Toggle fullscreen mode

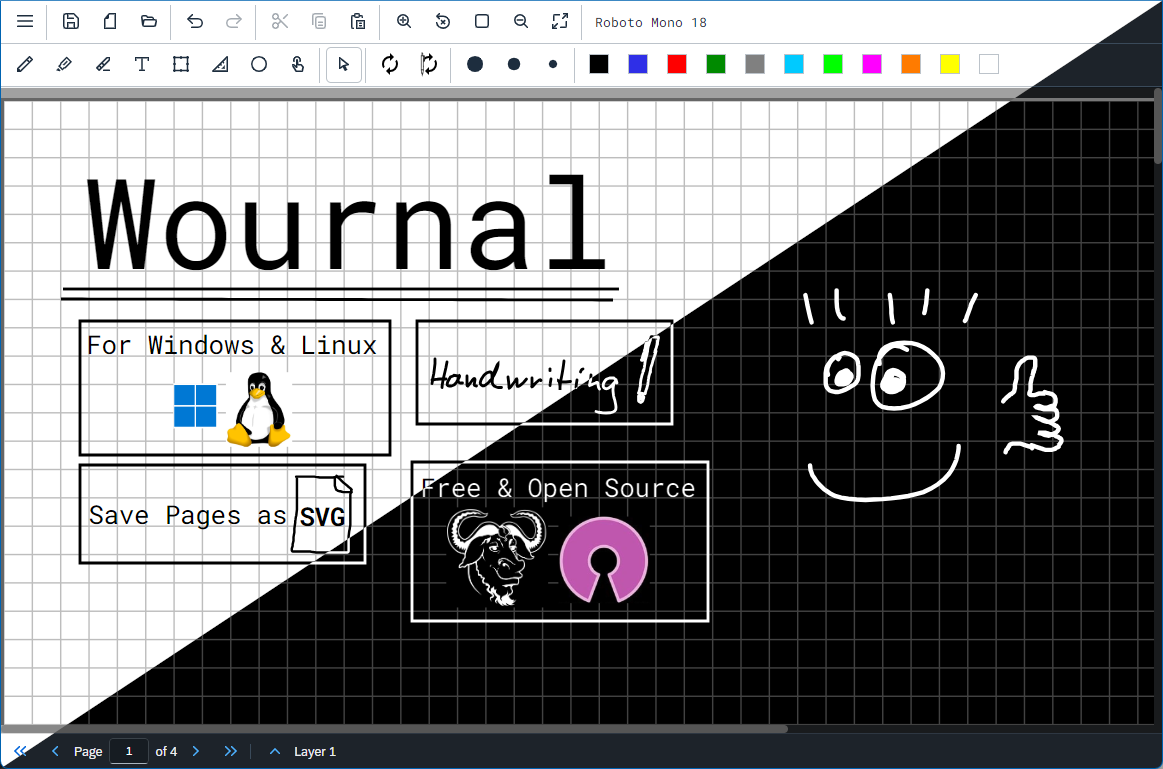tap(560, 22)
